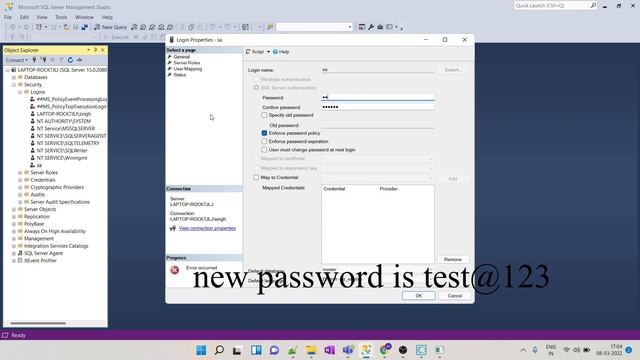Check the Specify old password checkbox
This screenshot has height=360, width=640.
click(x=264, y=115)
